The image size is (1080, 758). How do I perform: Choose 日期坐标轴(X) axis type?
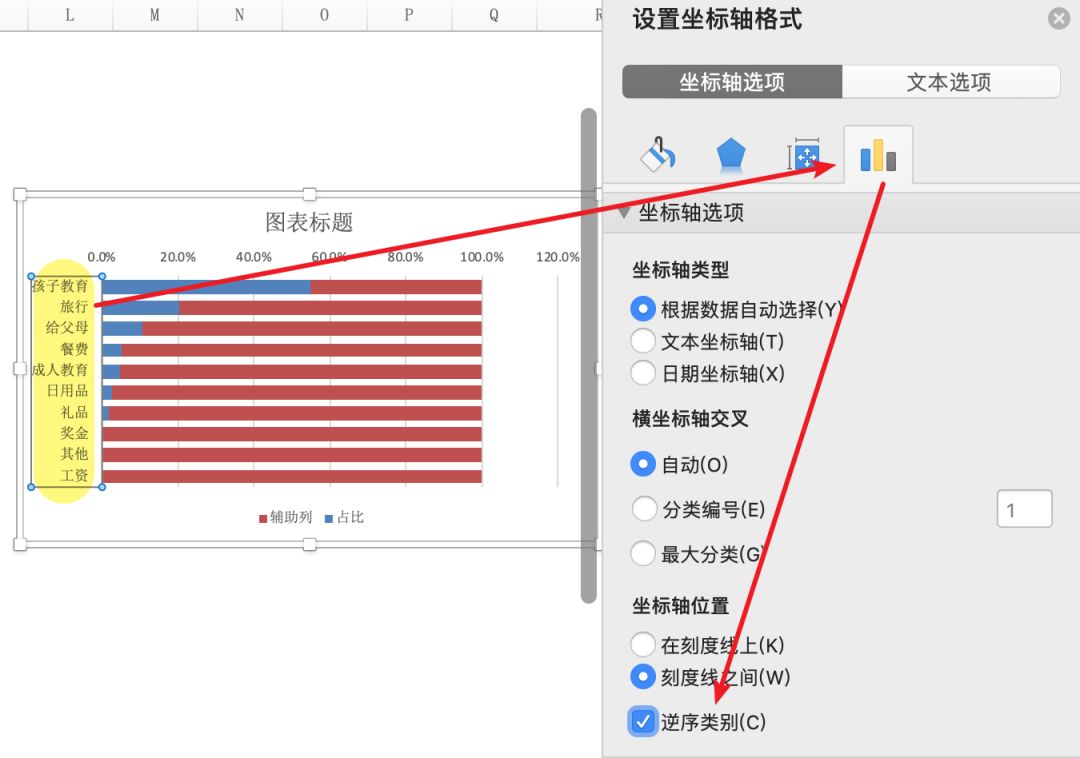(x=643, y=374)
